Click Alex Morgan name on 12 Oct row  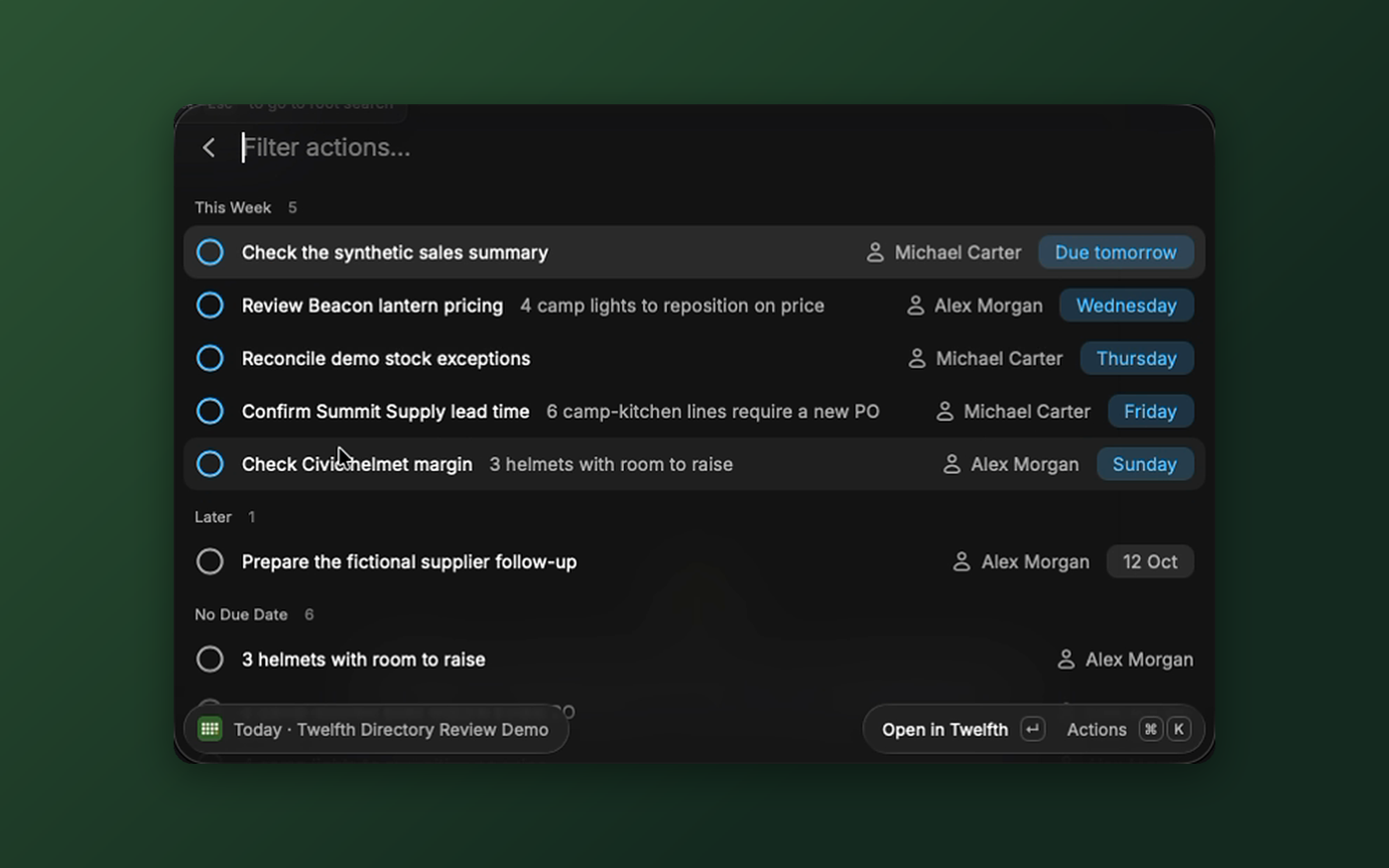click(1035, 561)
